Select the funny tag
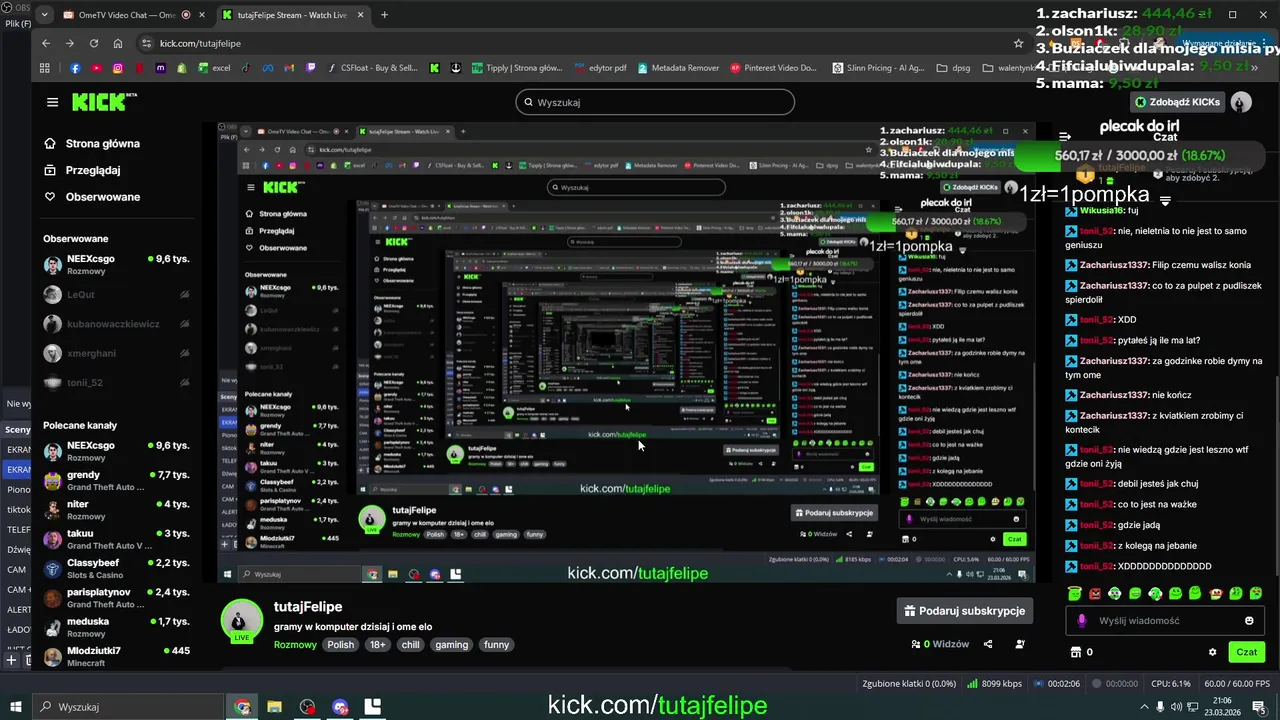Viewport: 1280px width, 720px height. click(x=497, y=645)
